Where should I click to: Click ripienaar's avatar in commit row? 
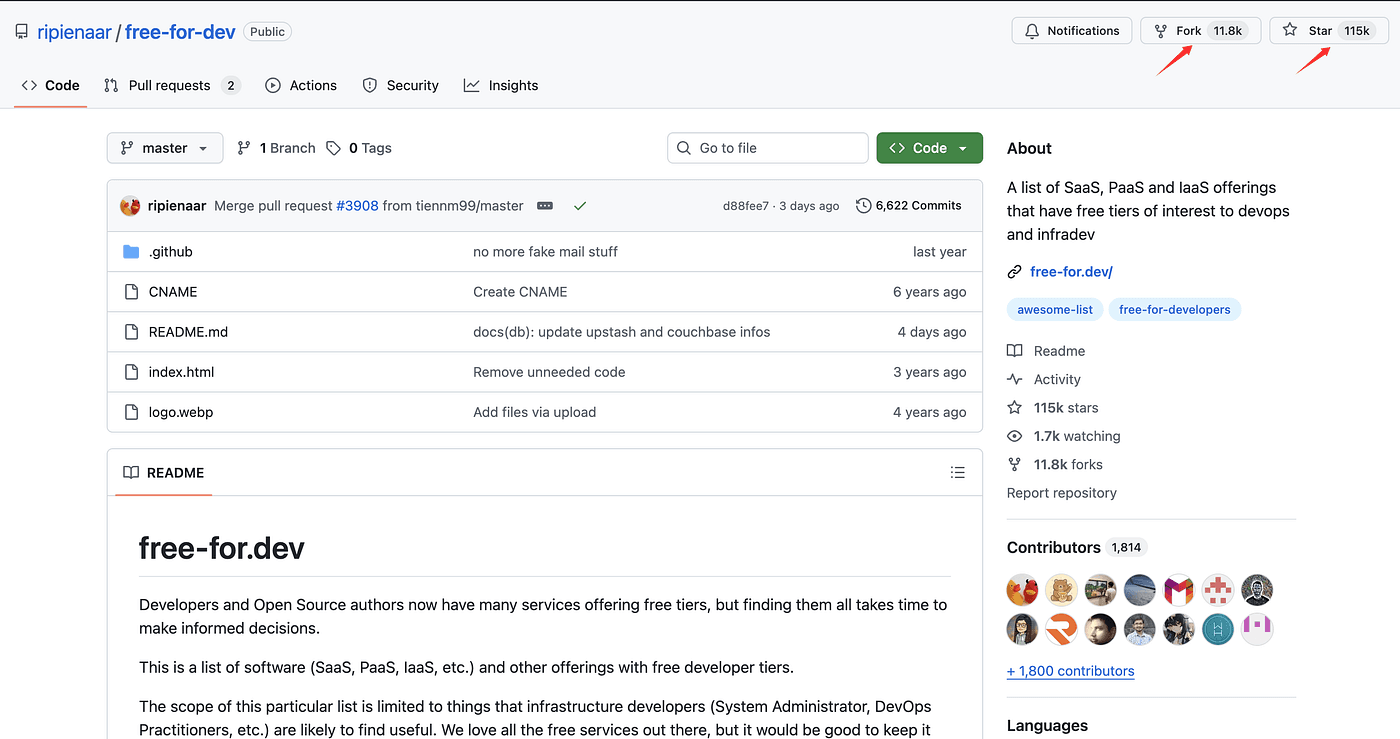(x=130, y=206)
